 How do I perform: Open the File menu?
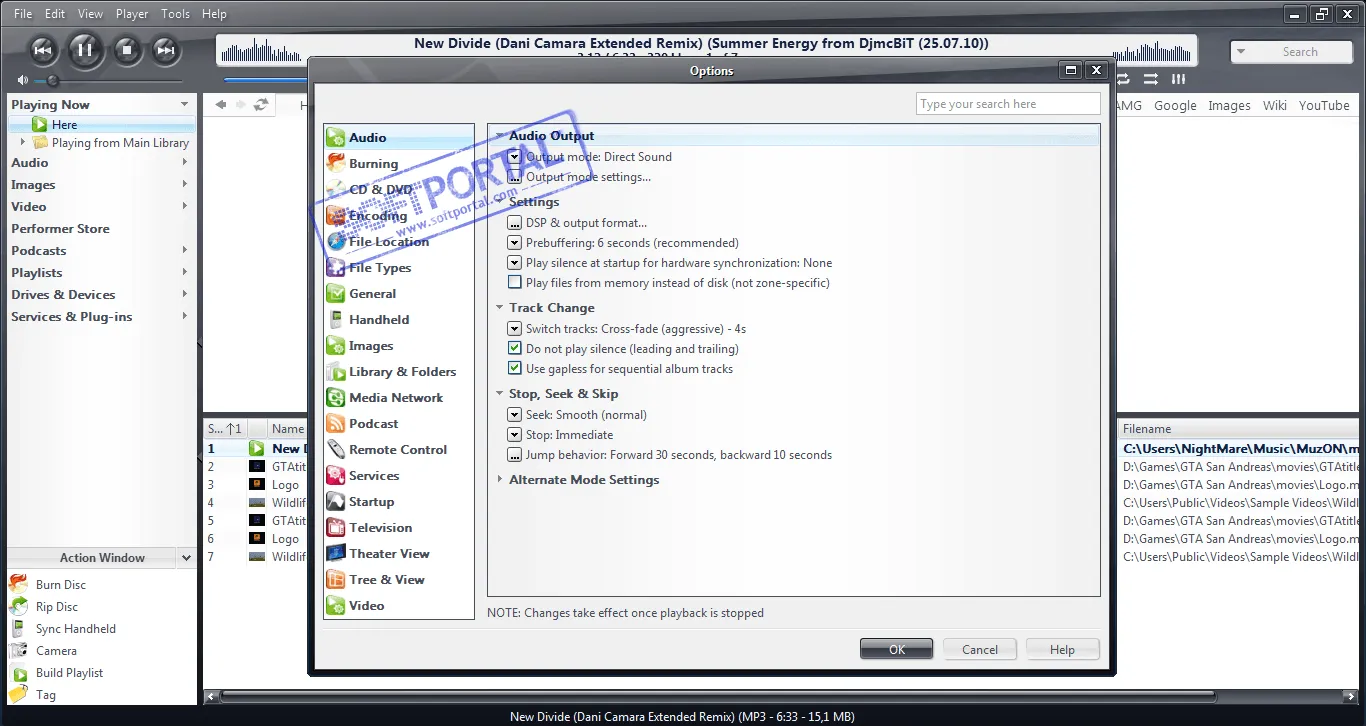tap(23, 14)
